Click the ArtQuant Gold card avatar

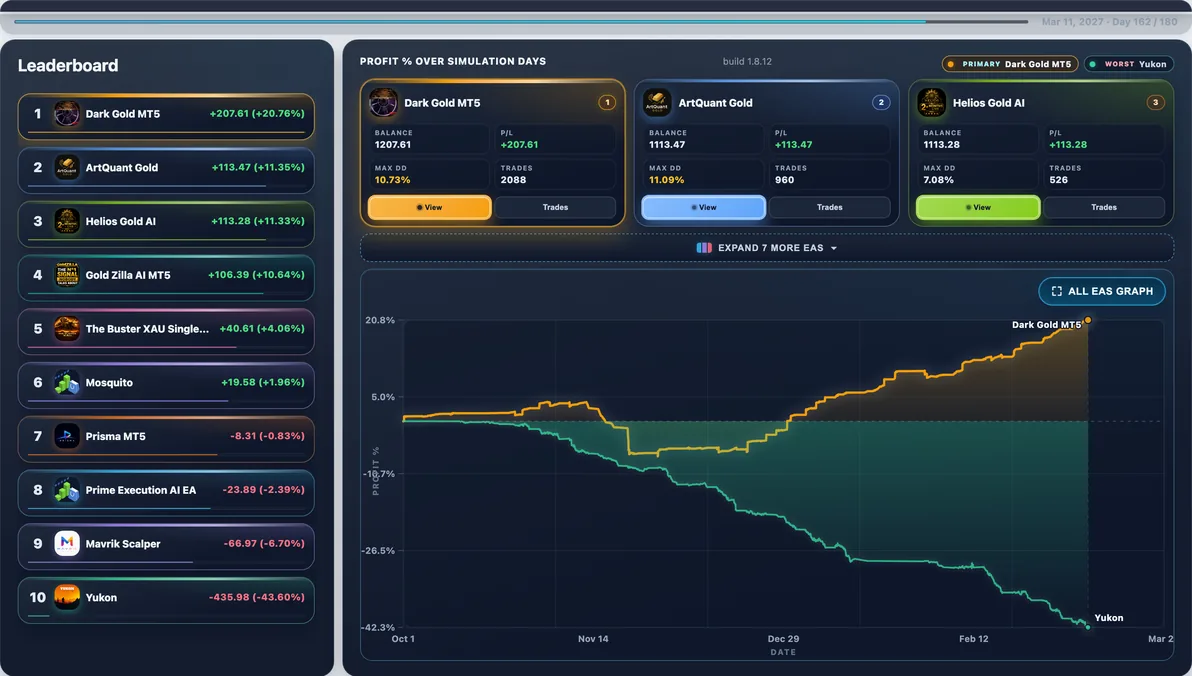[657, 103]
